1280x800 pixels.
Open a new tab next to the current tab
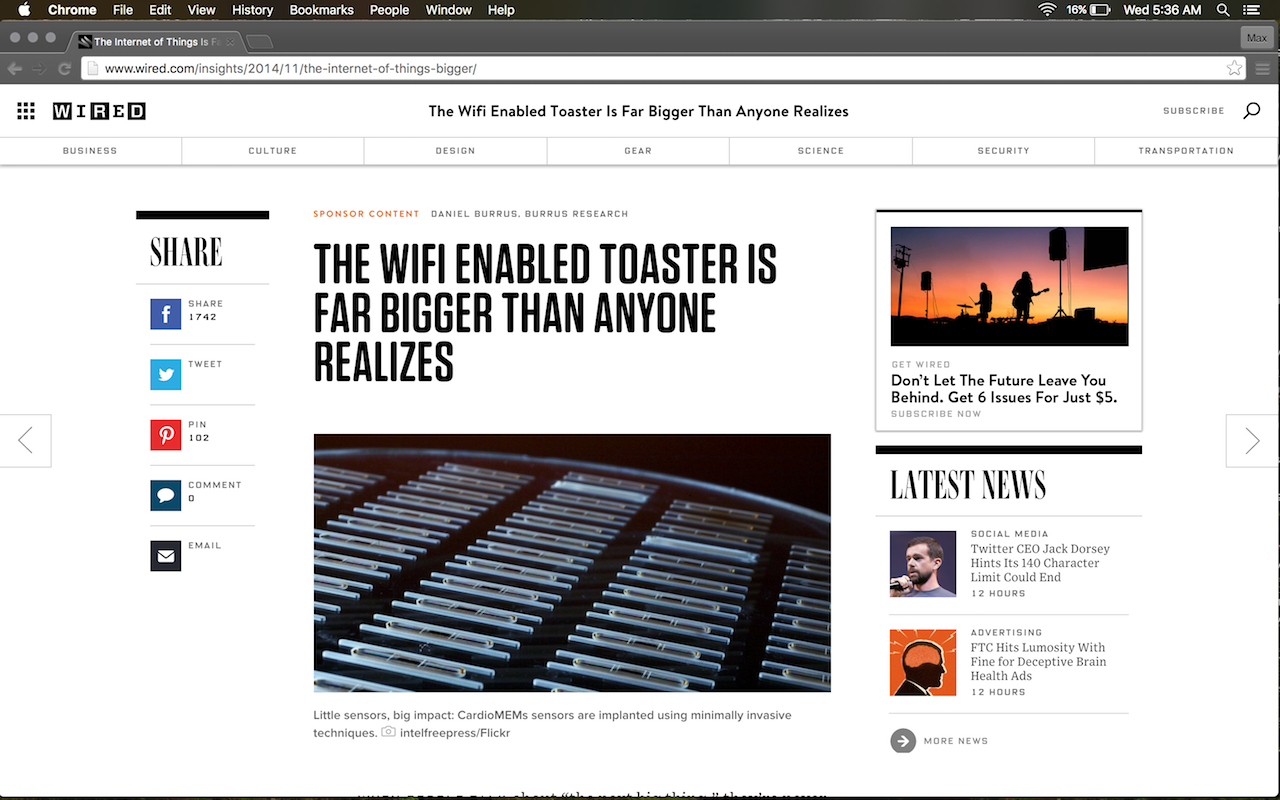point(259,42)
